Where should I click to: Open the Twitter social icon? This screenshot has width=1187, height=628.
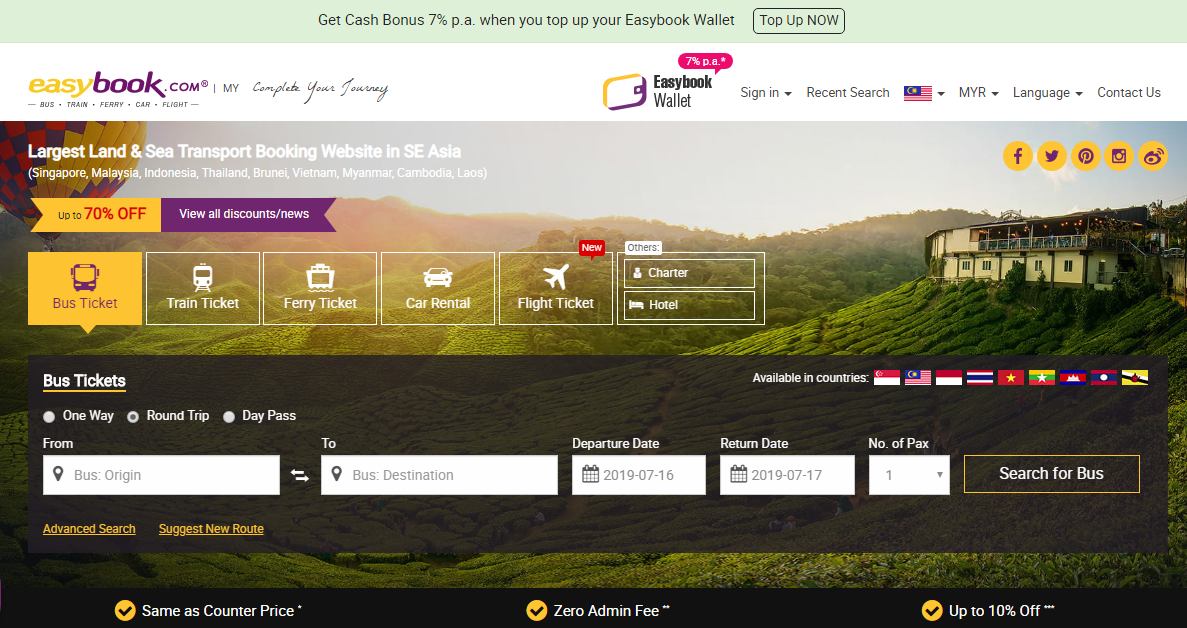click(x=1051, y=157)
